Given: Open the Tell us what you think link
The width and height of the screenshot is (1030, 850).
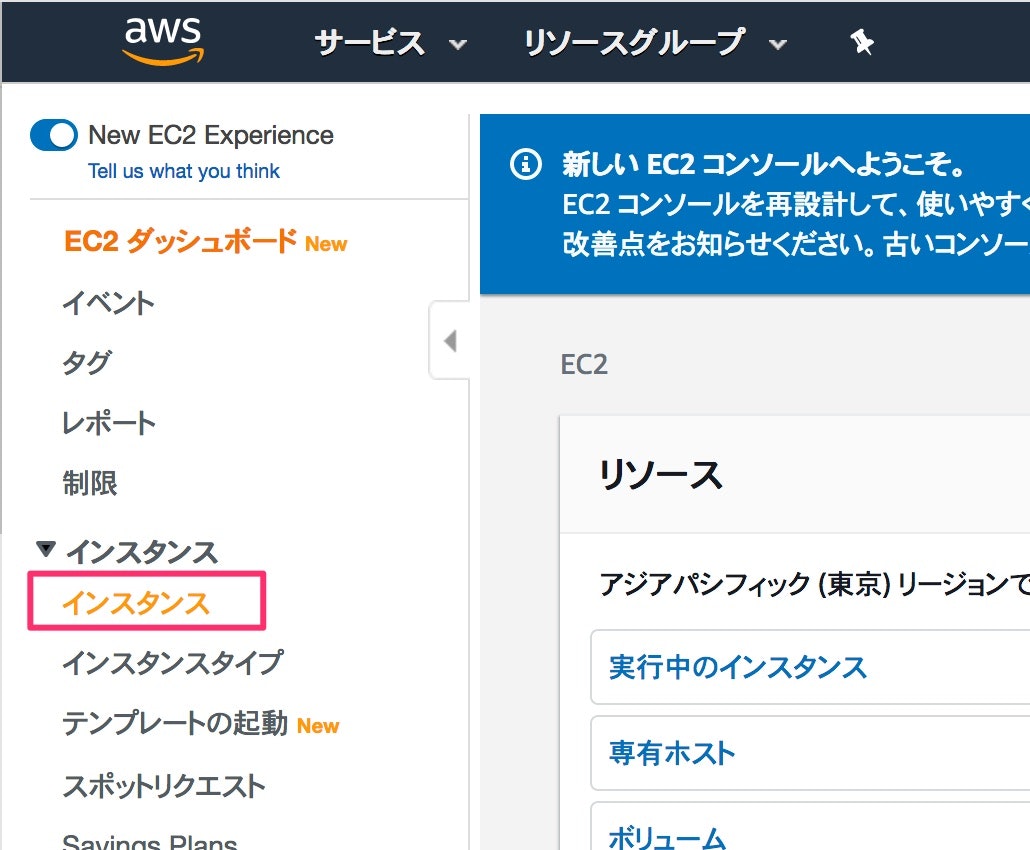Looking at the screenshot, I should point(184,171).
